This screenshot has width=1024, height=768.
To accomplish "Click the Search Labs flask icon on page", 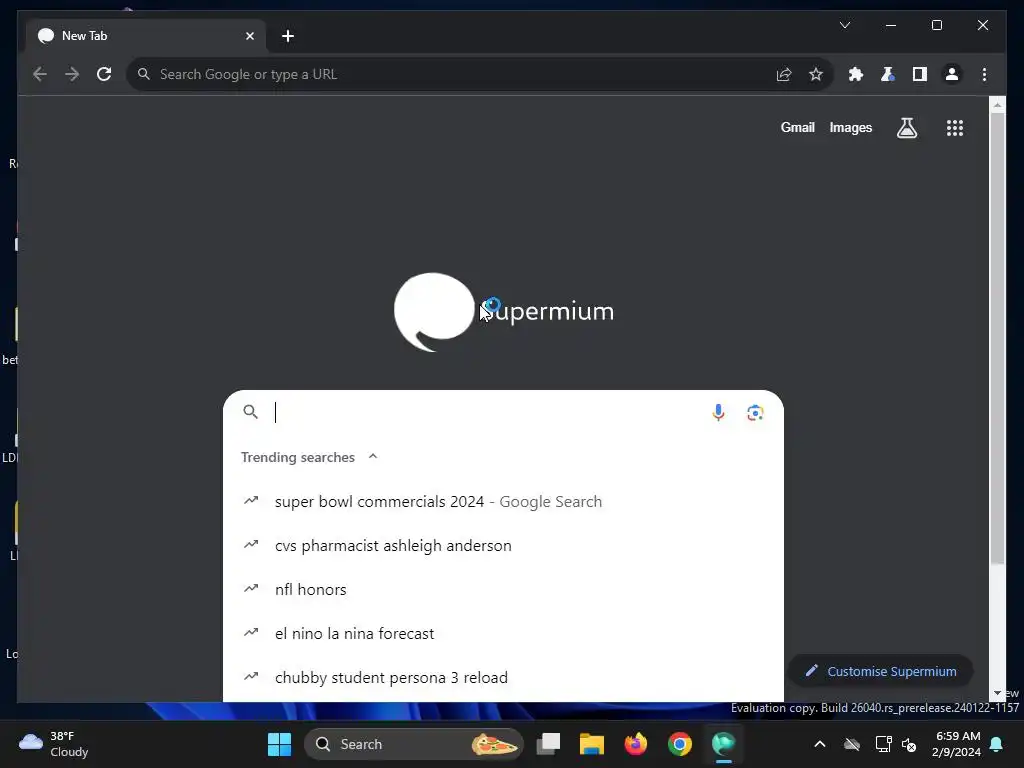I will pos(906,128).
